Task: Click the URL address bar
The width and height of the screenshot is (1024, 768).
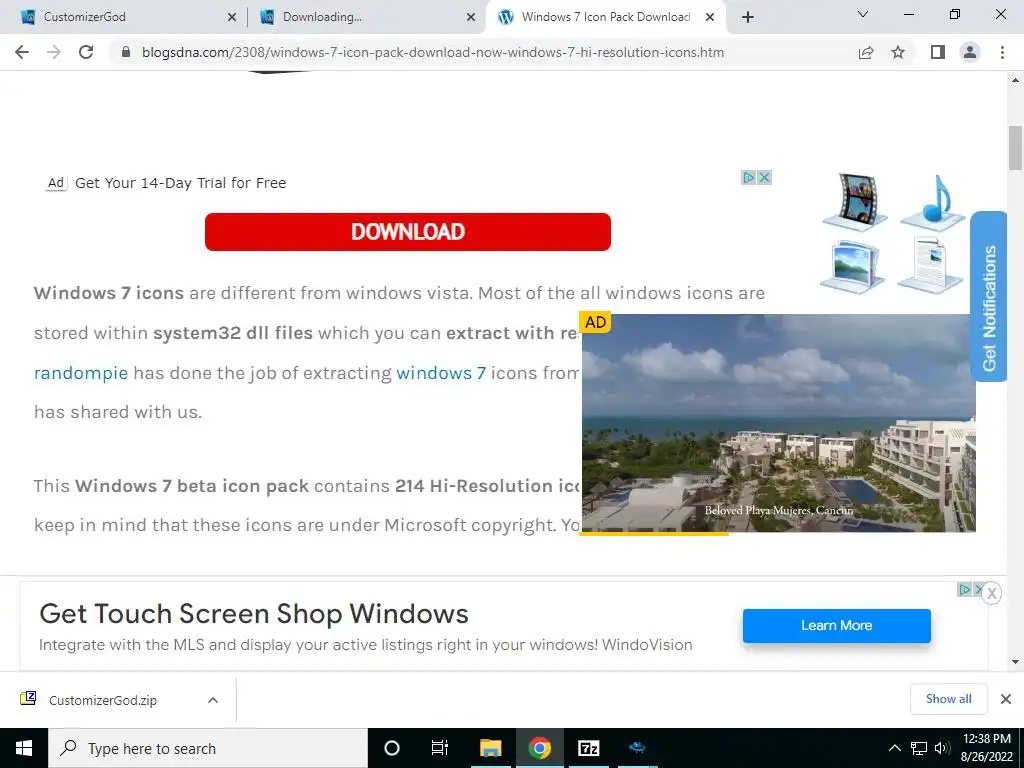Action: click(432, 52)
